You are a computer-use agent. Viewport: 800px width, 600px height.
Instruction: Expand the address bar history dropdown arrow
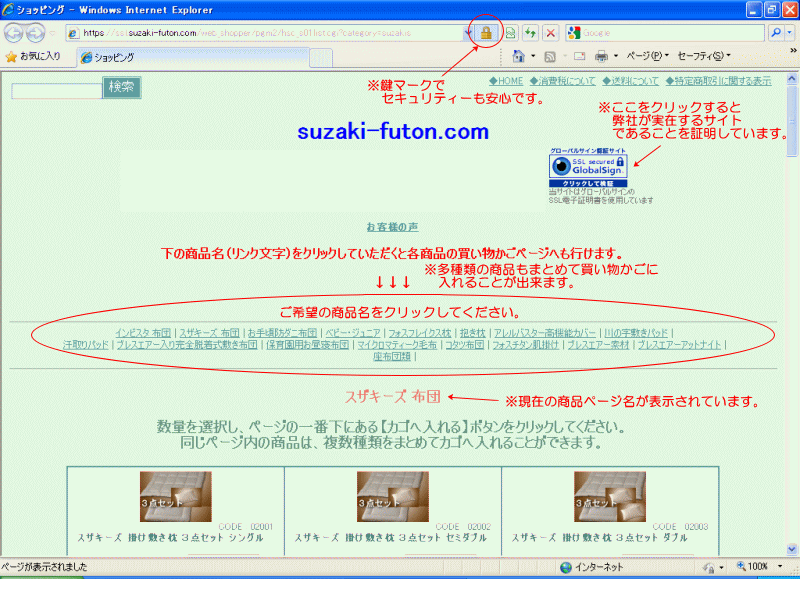(x=467, y=33)
